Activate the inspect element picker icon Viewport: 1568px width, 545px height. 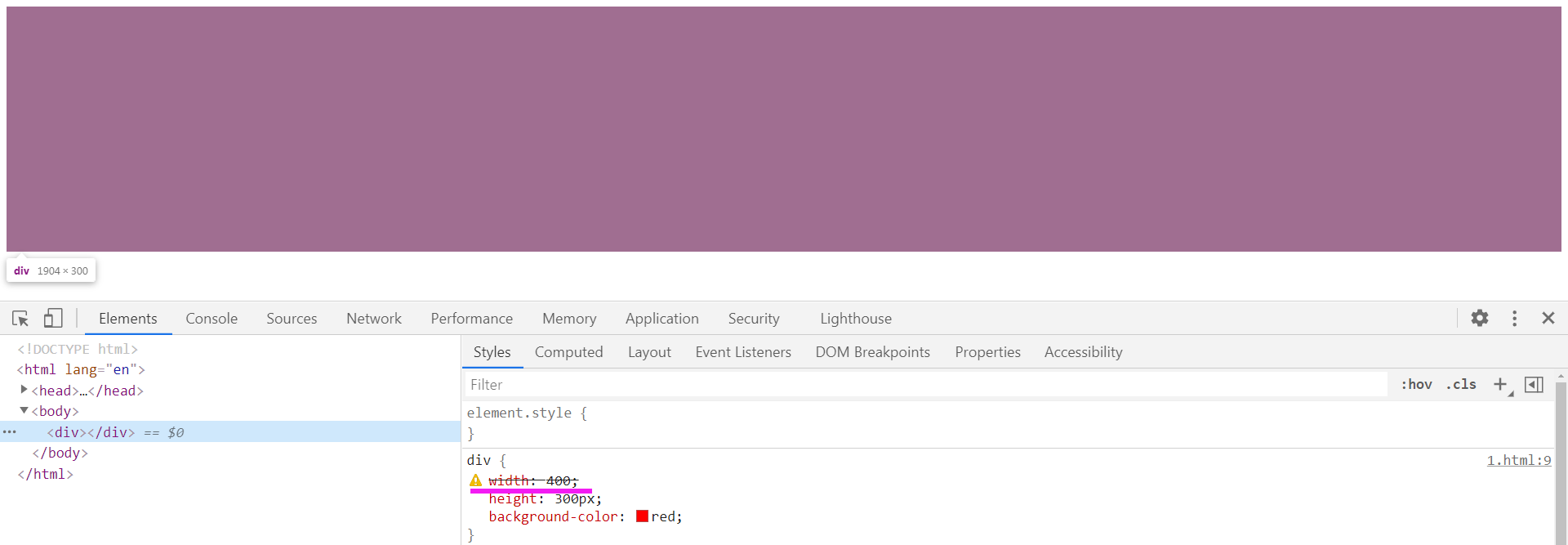(x=20, y=319)
